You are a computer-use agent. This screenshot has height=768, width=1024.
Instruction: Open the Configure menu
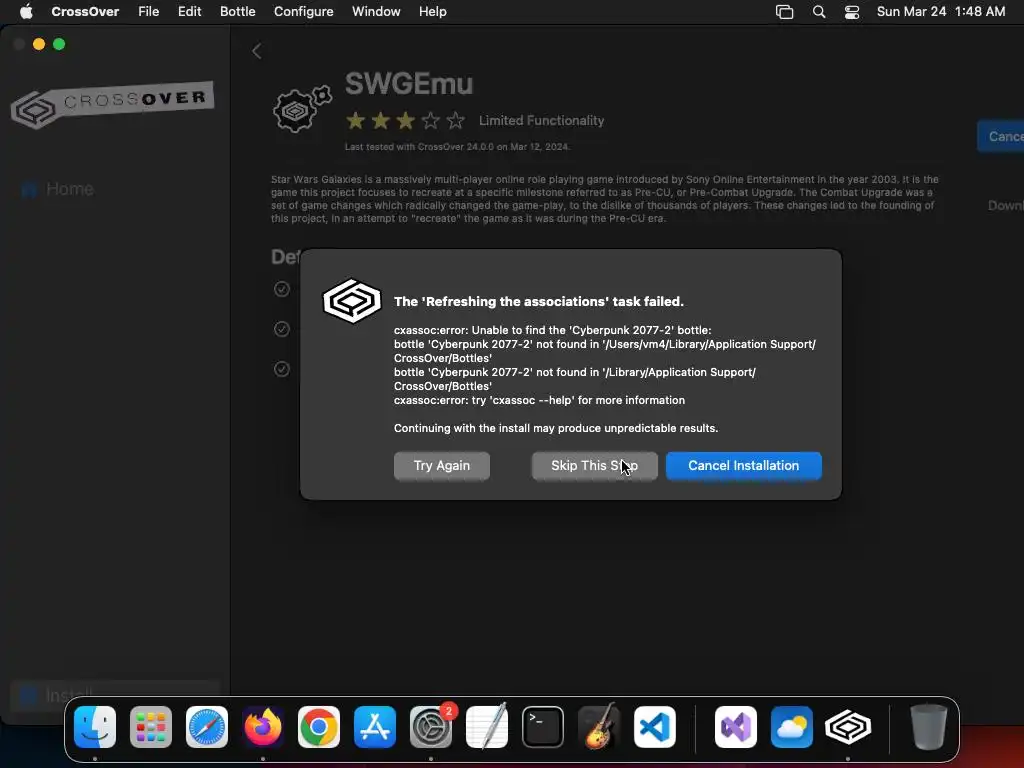304,11
